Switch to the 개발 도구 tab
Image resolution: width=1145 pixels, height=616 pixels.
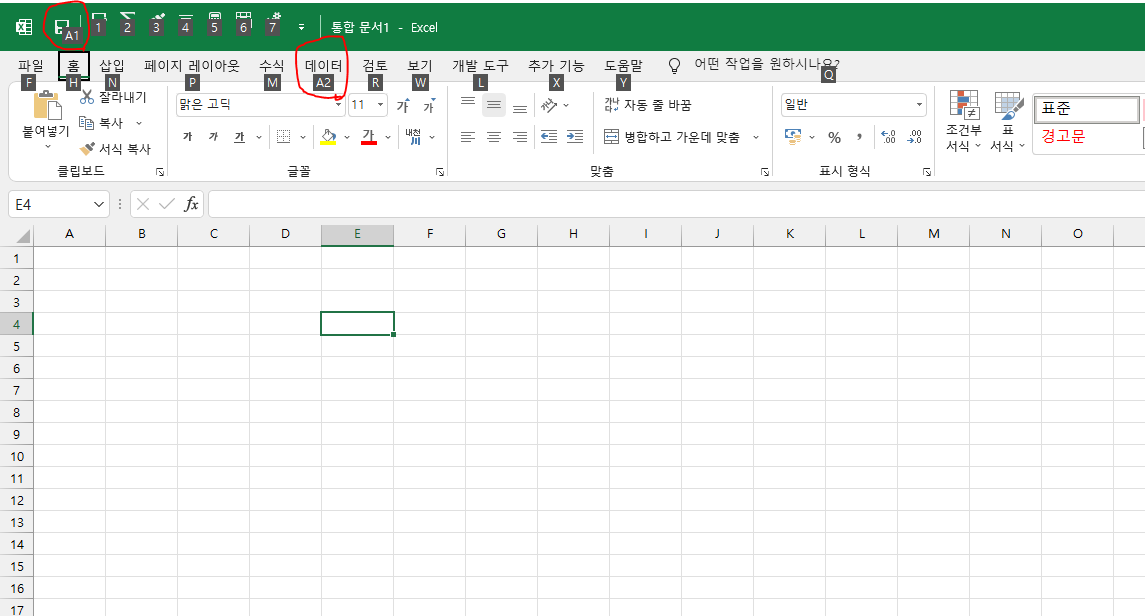[480, 66]
